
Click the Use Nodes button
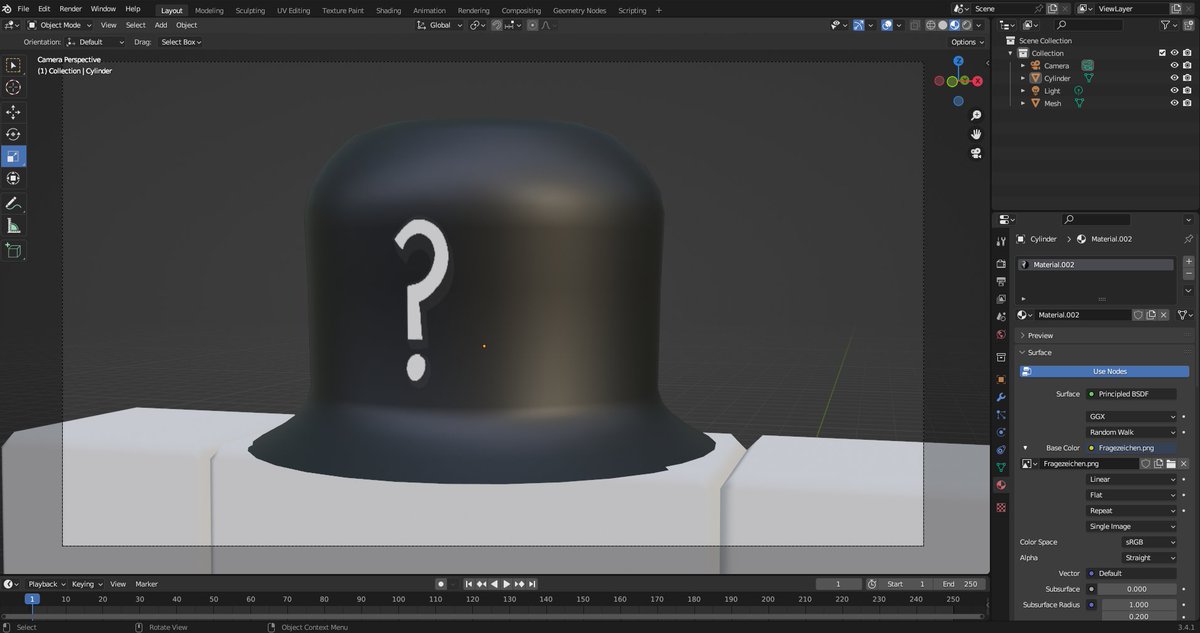pyautogui.click(x=1104, y=371)
